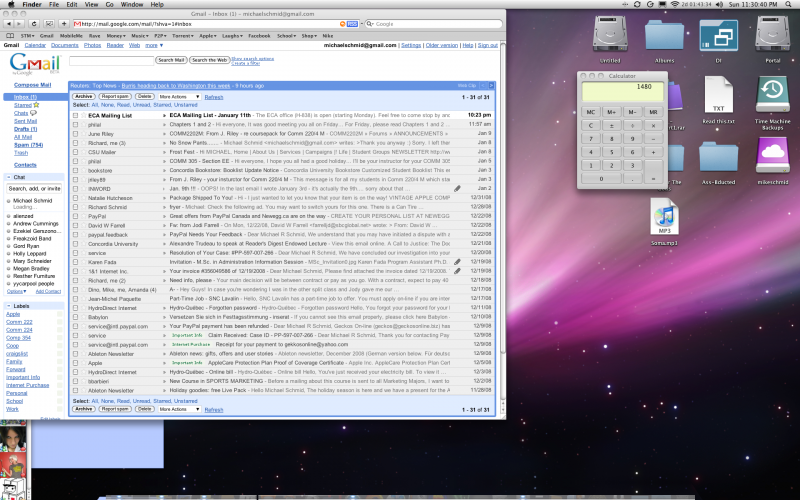800x500 pixels.
Task: Open the Money bookmarks dropdown
Action: pos(116,36)
